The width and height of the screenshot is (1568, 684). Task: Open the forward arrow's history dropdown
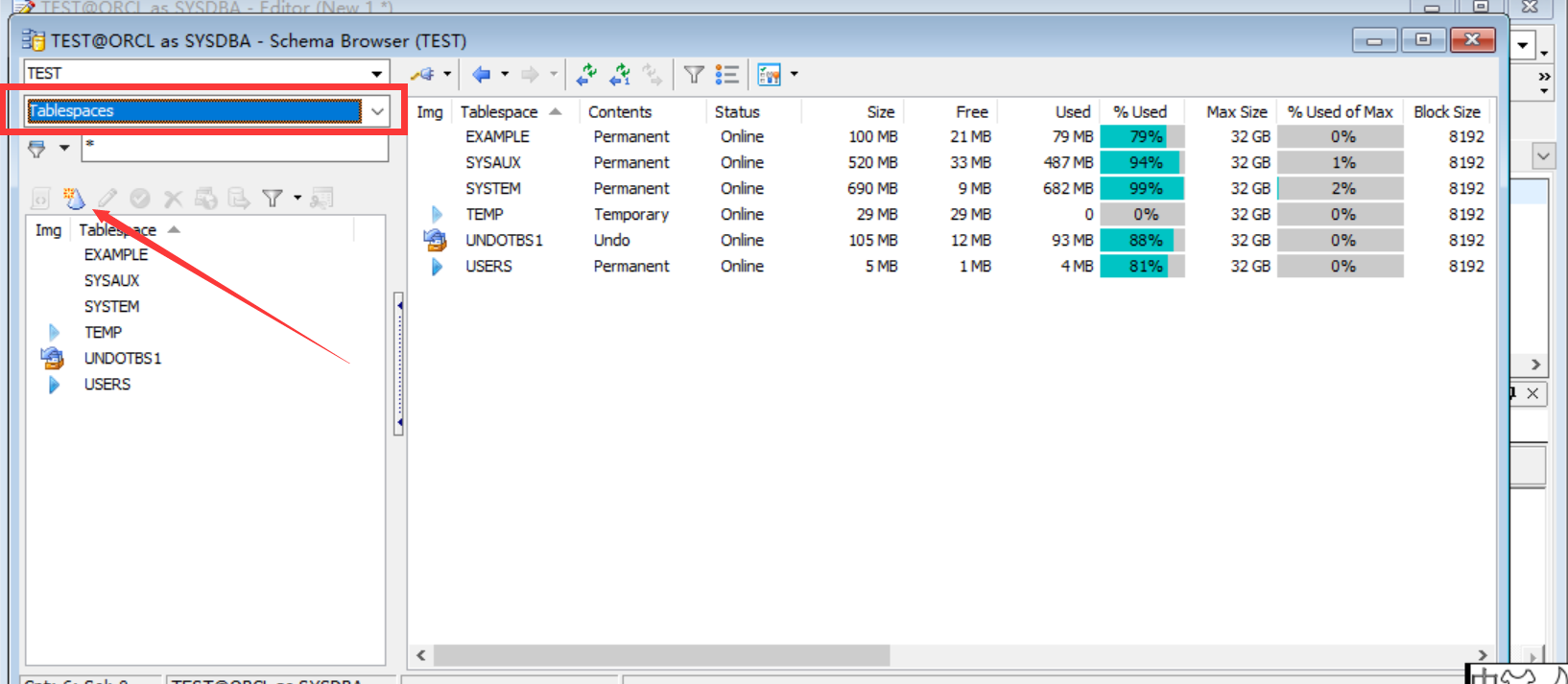554,74
